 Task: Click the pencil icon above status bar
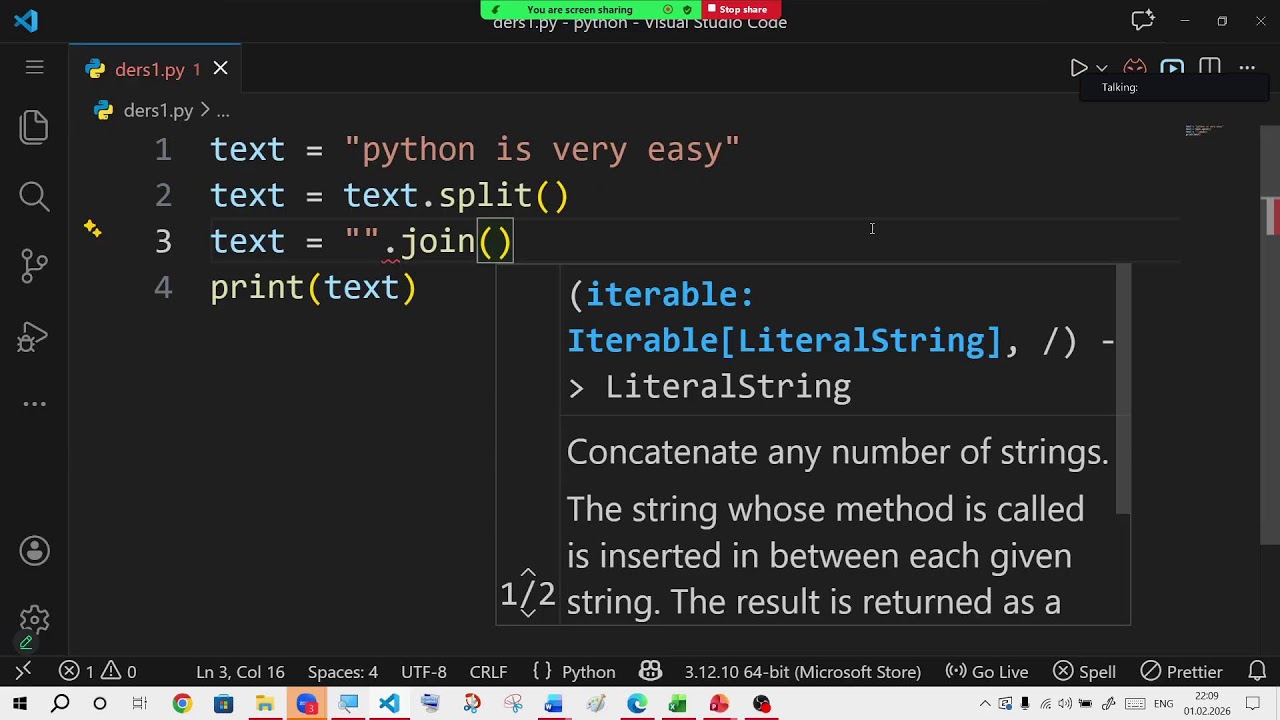[x=26, y=643]
